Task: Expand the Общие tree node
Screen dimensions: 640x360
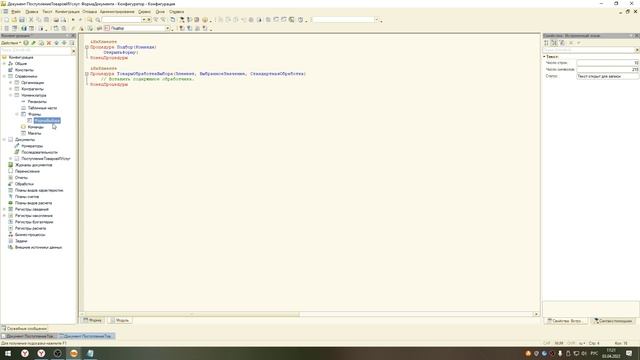Action: (x=4, y=64)
